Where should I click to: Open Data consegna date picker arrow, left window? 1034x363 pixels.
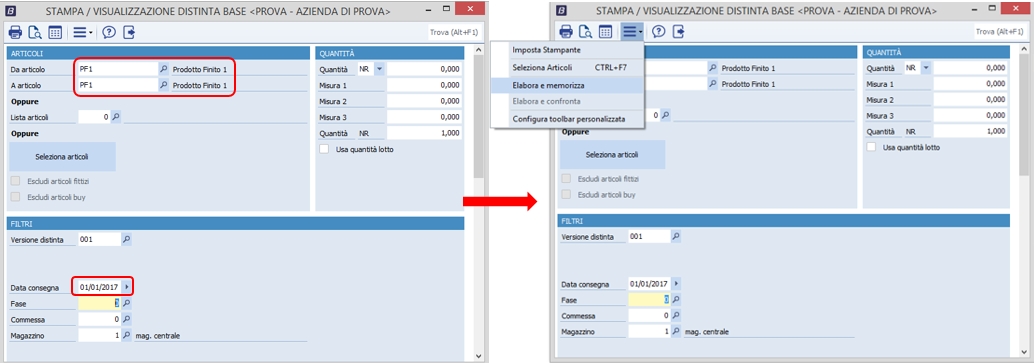coord(127,287)
